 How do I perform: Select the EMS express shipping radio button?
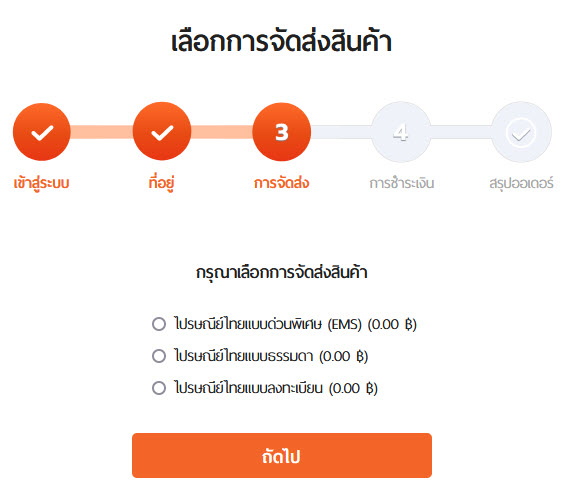point(159,324)
